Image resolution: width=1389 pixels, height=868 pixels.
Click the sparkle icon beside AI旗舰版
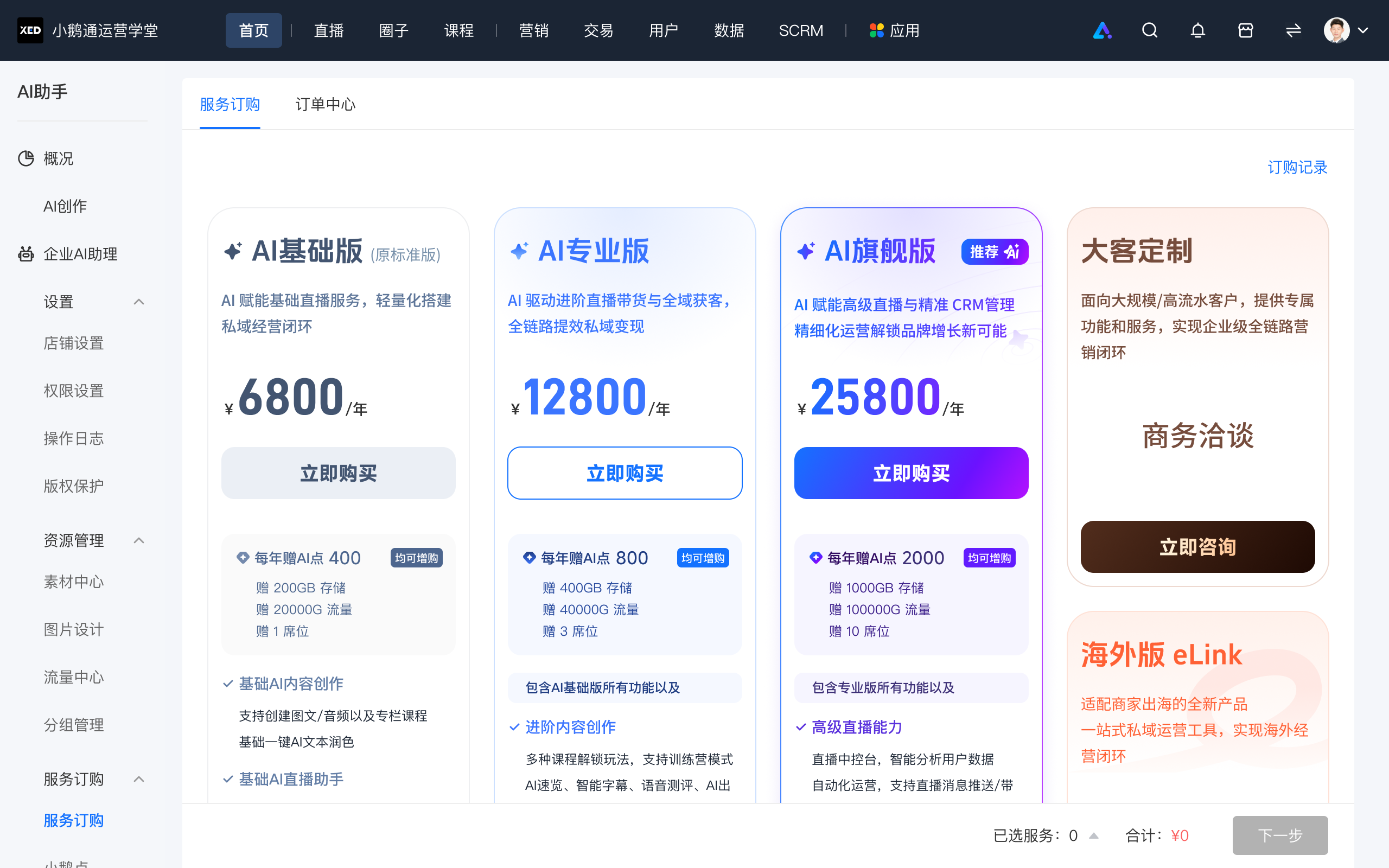click(806, 251)
